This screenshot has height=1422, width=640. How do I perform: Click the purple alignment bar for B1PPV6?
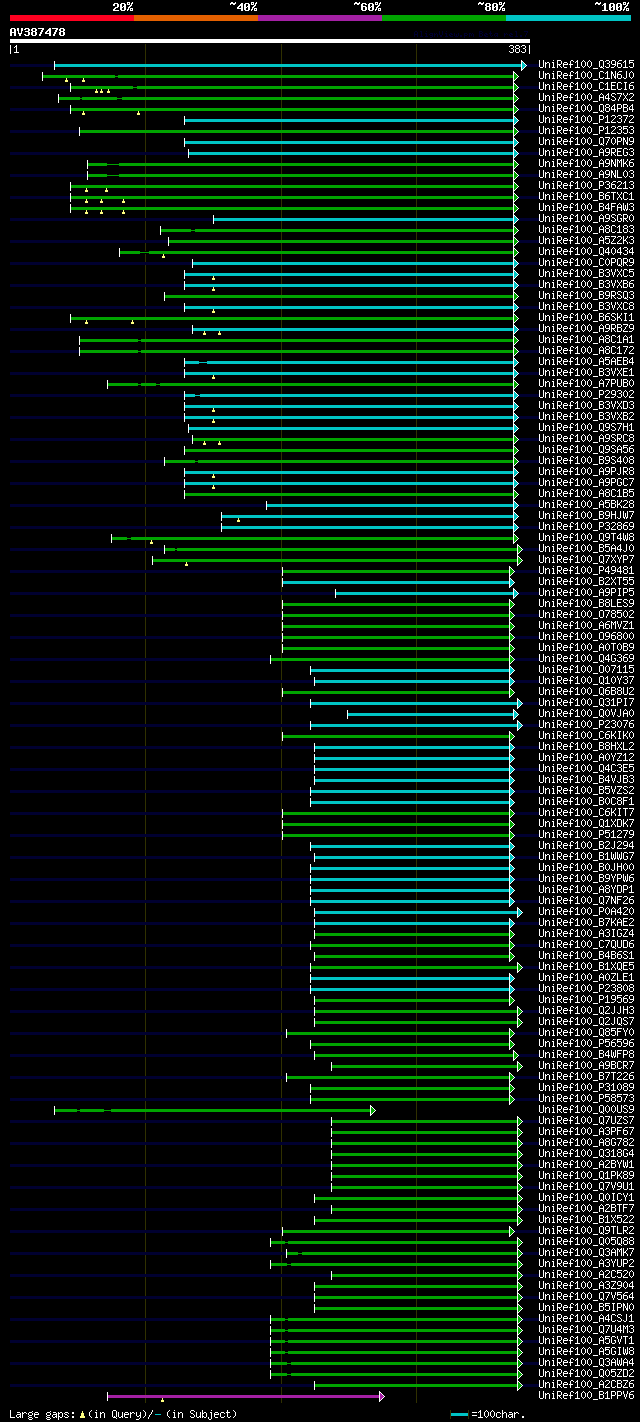coord(245,1396)
